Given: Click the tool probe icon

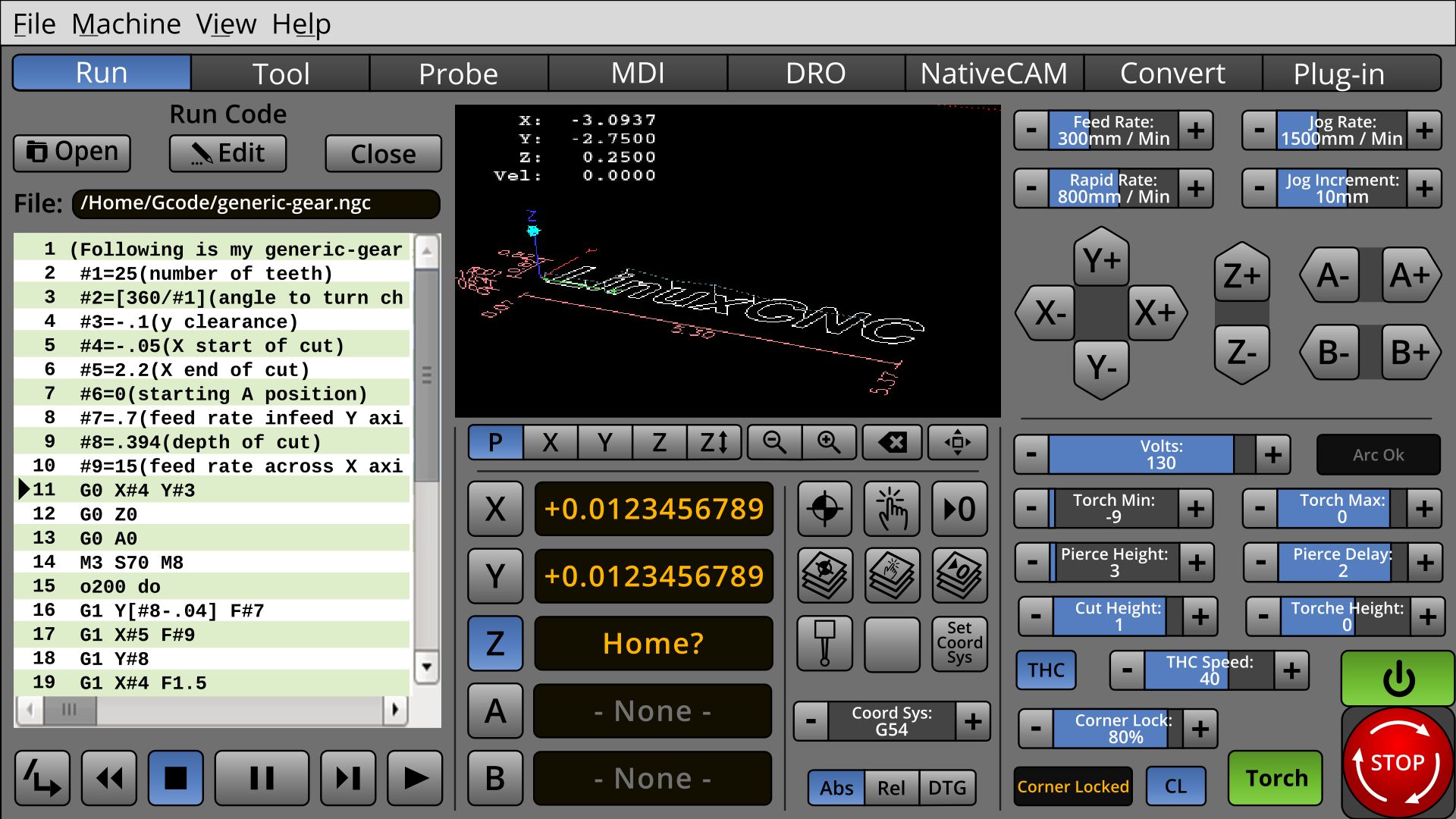Looking at the screenshot, I should click(x=825, y=643).
